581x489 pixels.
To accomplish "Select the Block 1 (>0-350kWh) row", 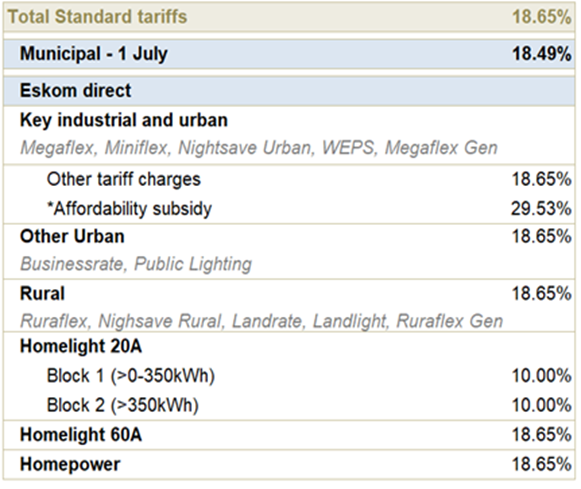I will [x=289, y=376].
